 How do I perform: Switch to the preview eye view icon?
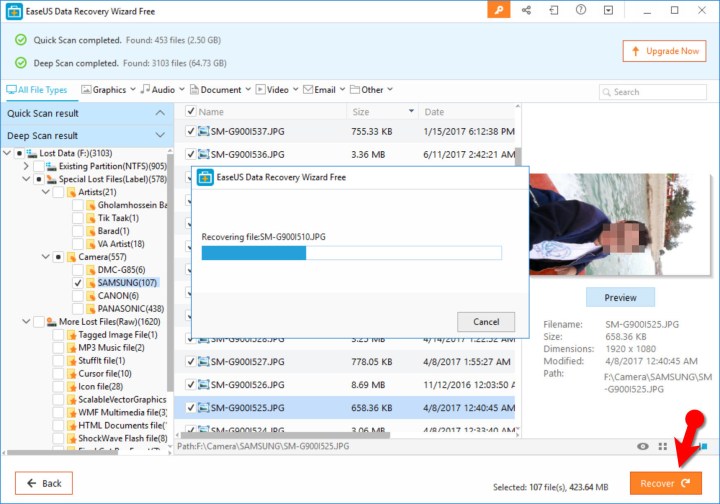click(641, 446)
